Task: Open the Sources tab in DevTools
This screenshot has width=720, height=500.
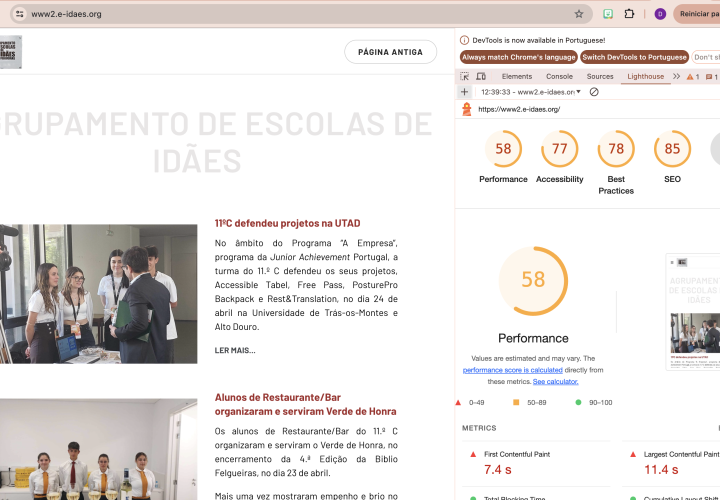Action: [x=600, y=76]
